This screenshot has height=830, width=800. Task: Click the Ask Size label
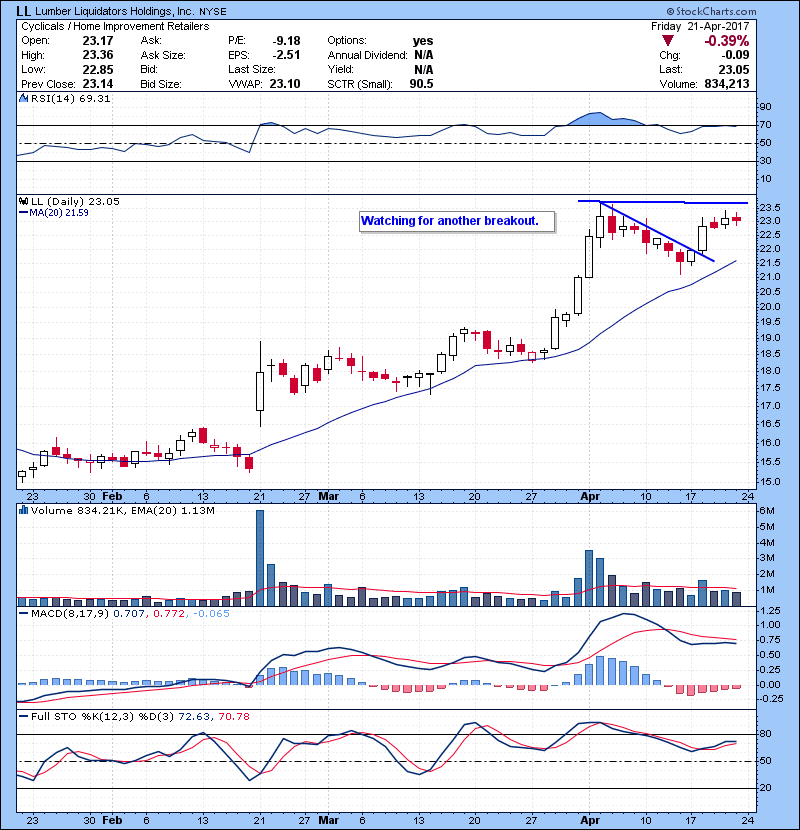click(x=163, y=55)
